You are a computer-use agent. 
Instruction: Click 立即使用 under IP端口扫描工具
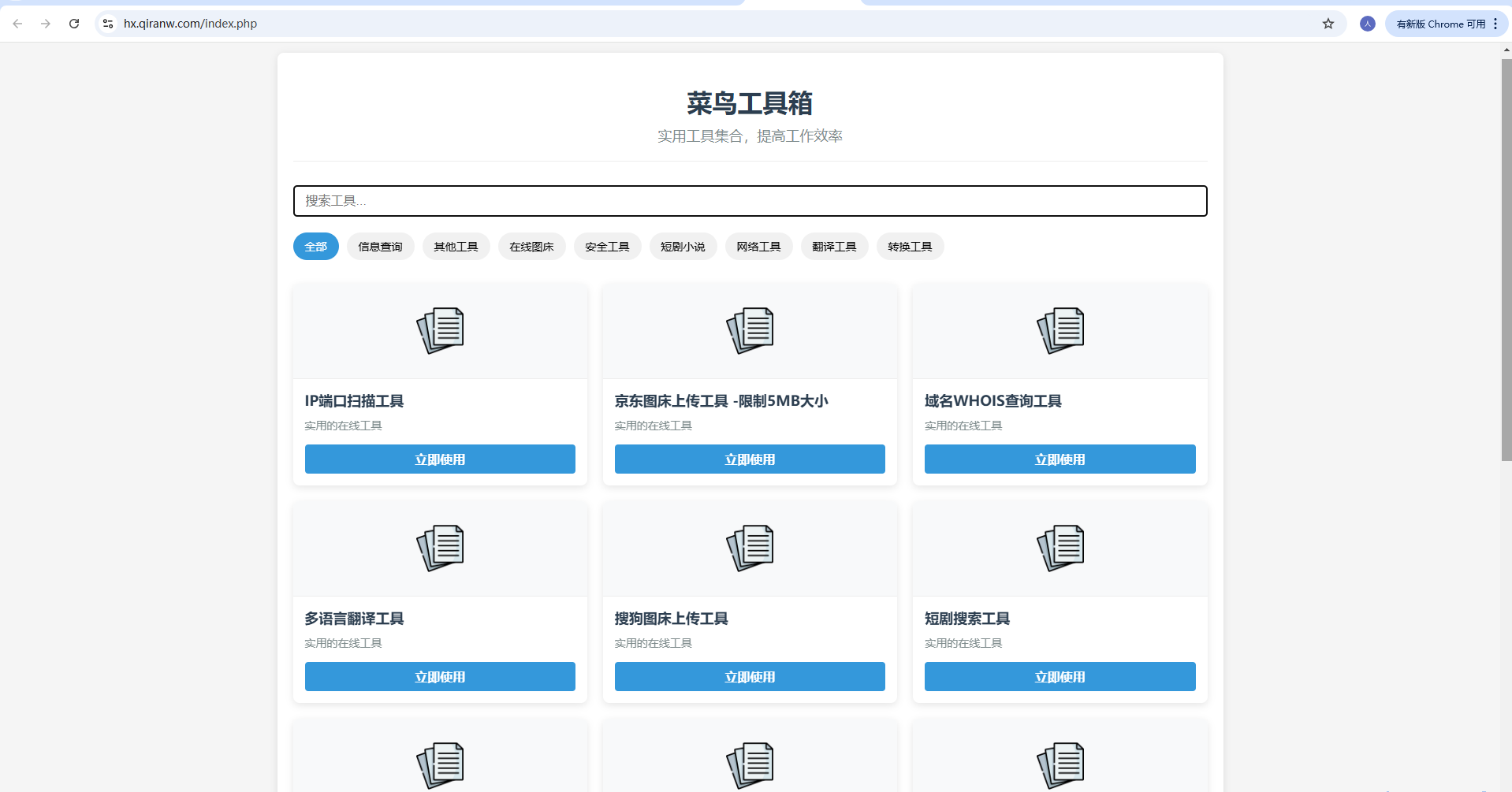(439, 459)
